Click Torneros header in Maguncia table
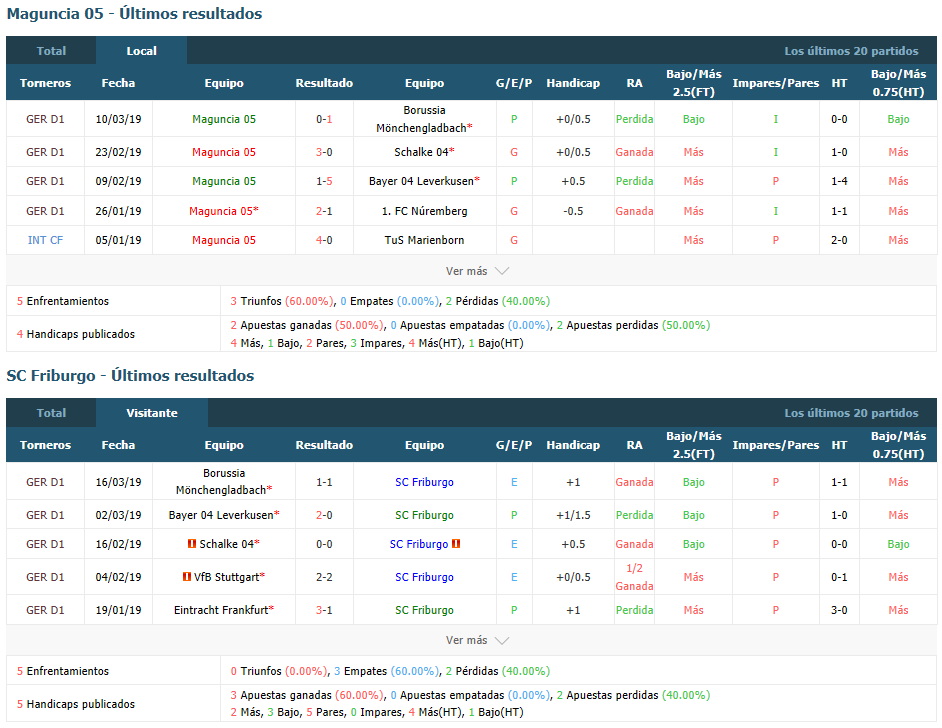Screen dimensions: 942x728 tap(45, 83)
